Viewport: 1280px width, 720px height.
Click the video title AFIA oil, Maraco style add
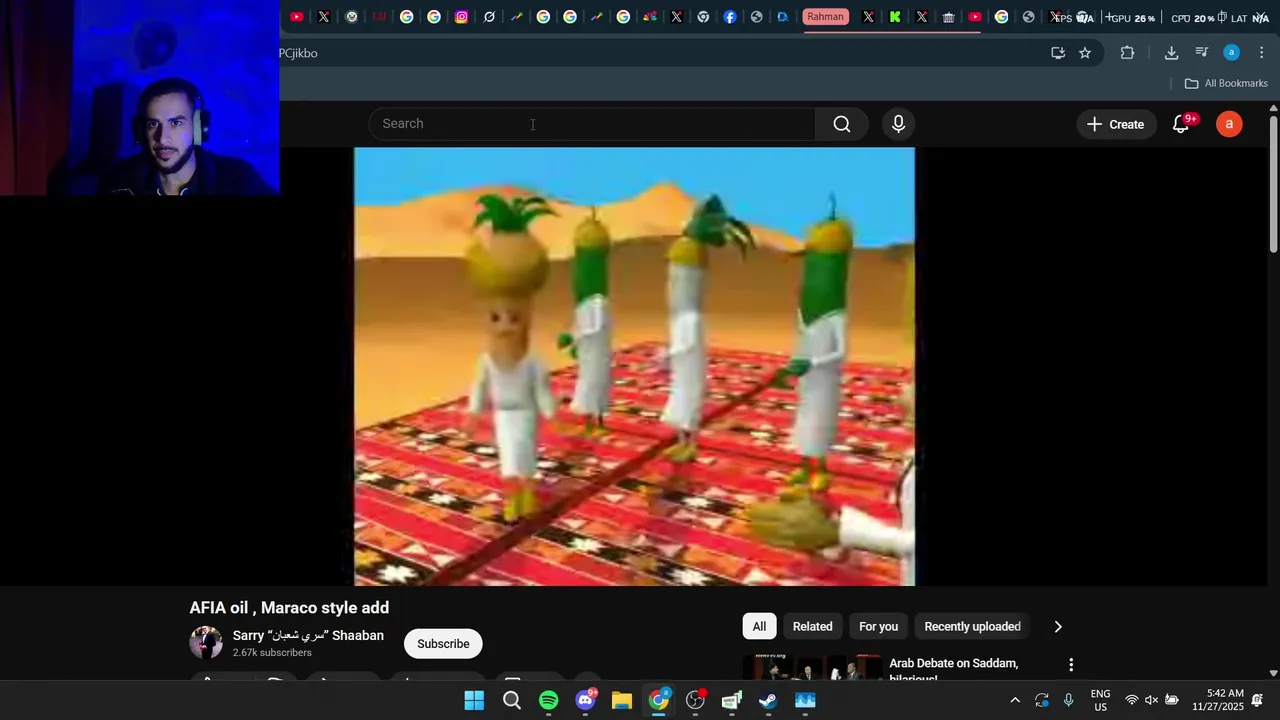289,608
